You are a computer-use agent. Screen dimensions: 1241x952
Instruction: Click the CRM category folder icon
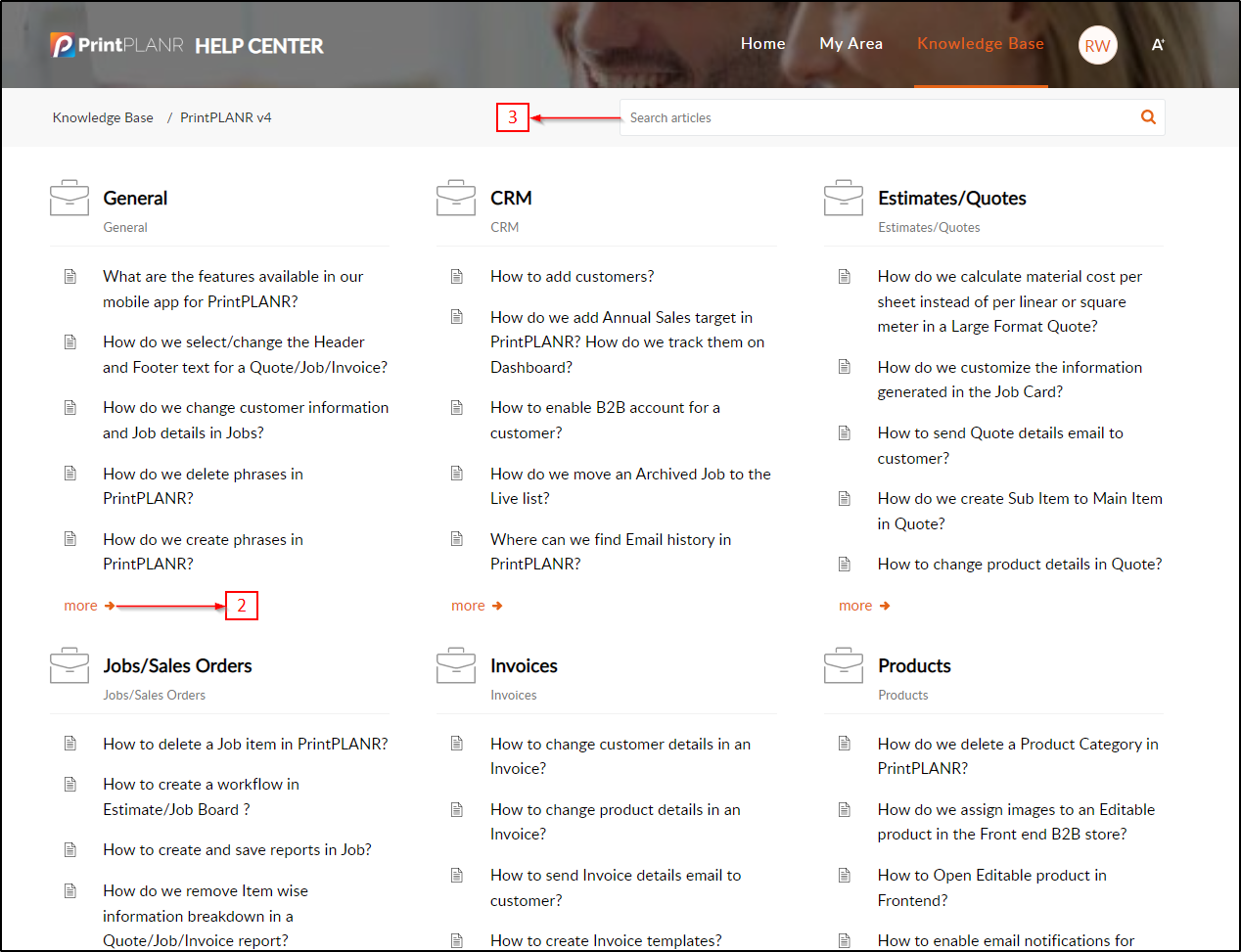coord(456,198)
